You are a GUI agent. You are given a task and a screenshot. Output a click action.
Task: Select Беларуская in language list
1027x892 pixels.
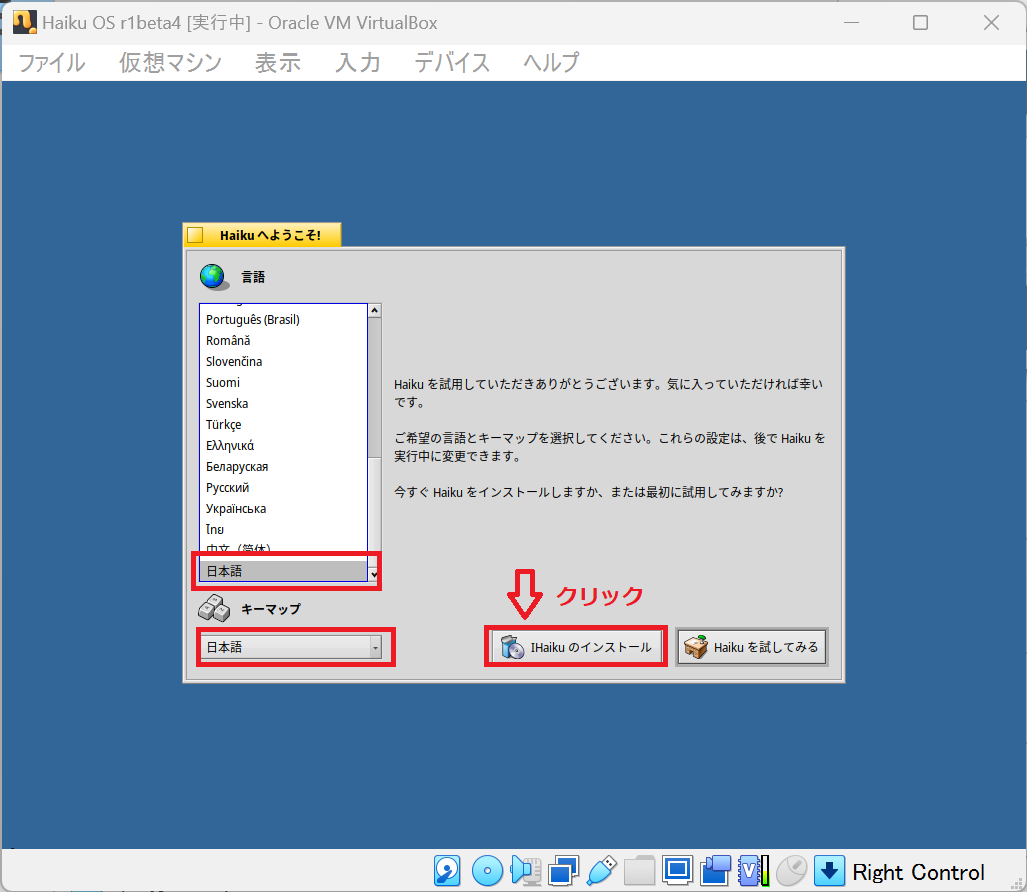click(x=283, y=466)
